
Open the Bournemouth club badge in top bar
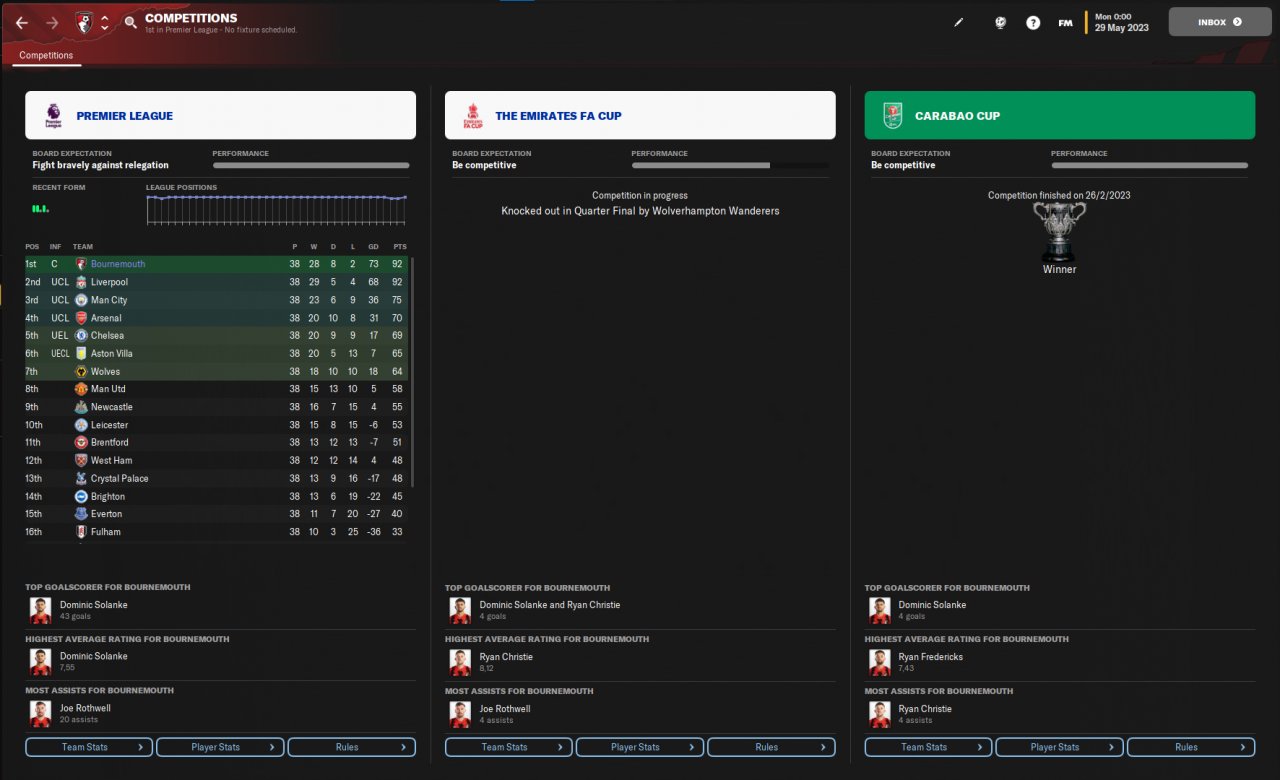point(84,22)
